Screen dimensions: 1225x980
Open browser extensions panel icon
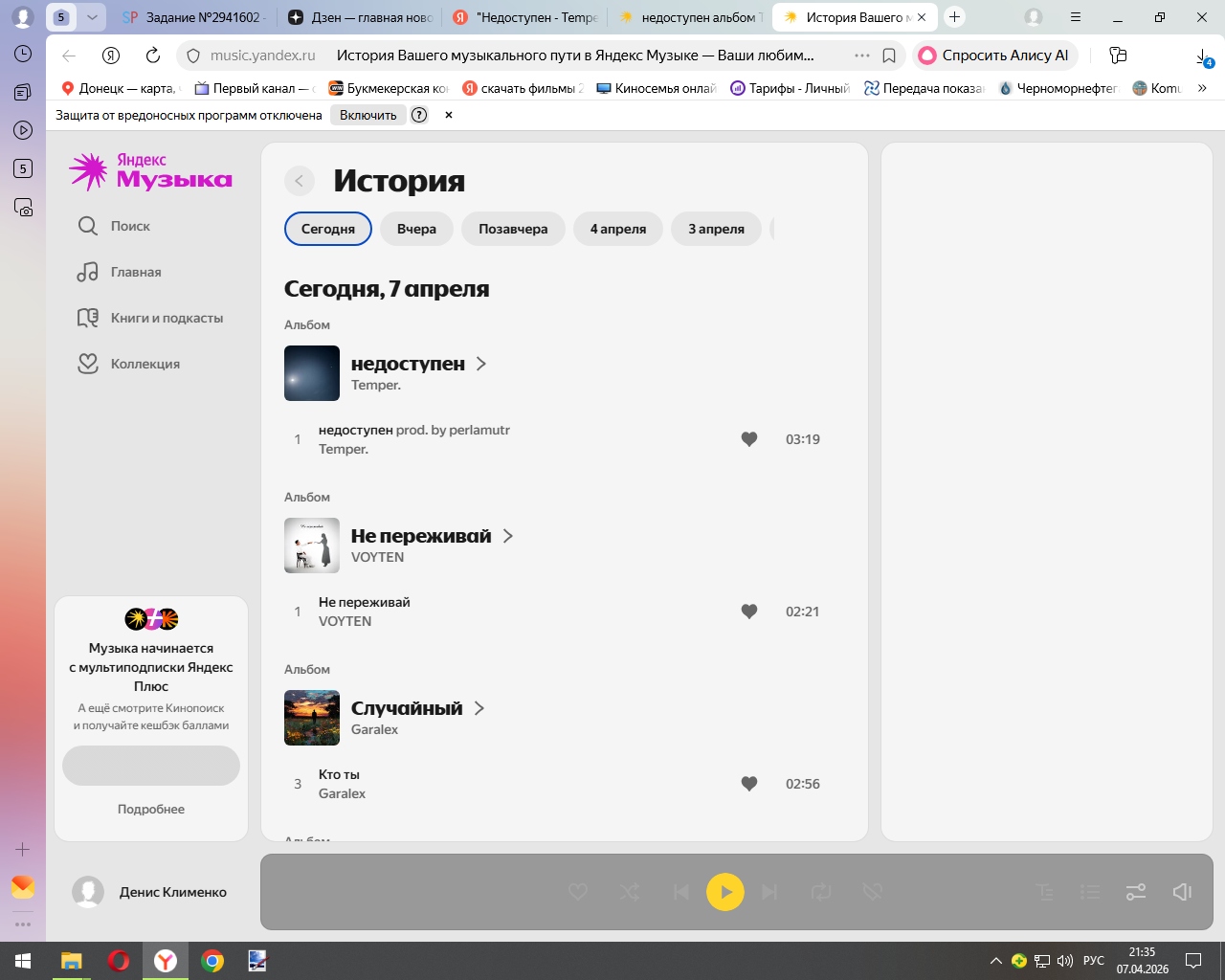(x=1118, y=56)
